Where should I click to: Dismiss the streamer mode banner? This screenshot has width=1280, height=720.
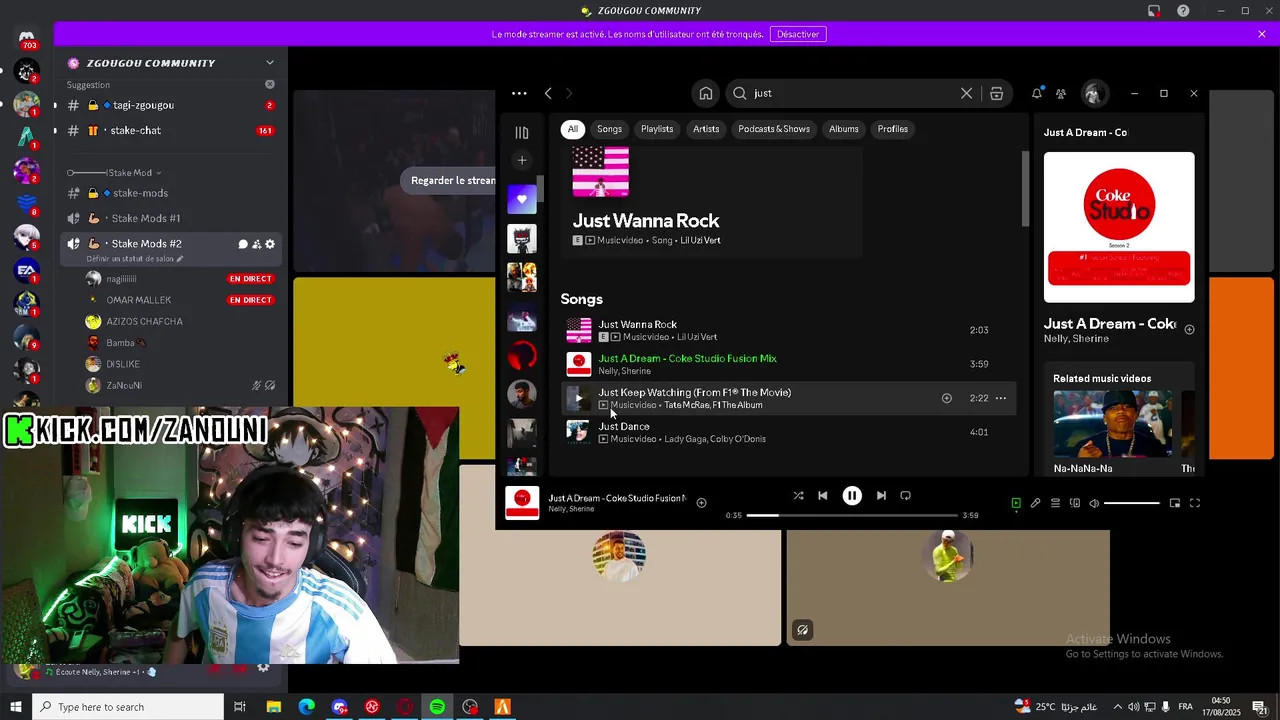1262,34
